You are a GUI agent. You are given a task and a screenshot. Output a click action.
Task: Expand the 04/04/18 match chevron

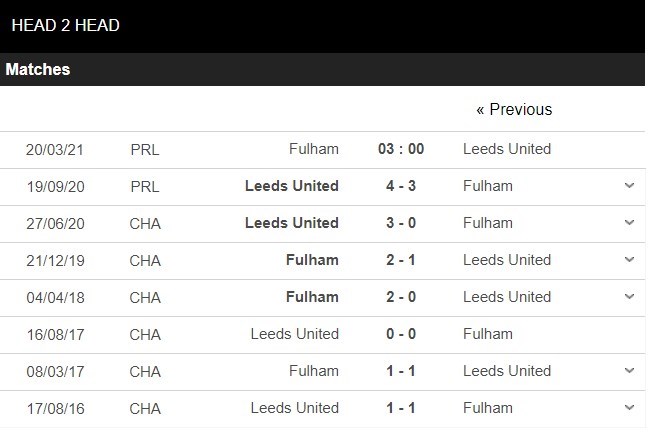pos(629,297)
